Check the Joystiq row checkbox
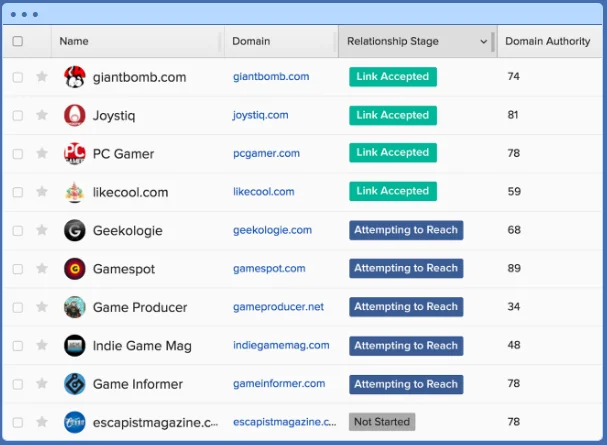 [17, 115]
